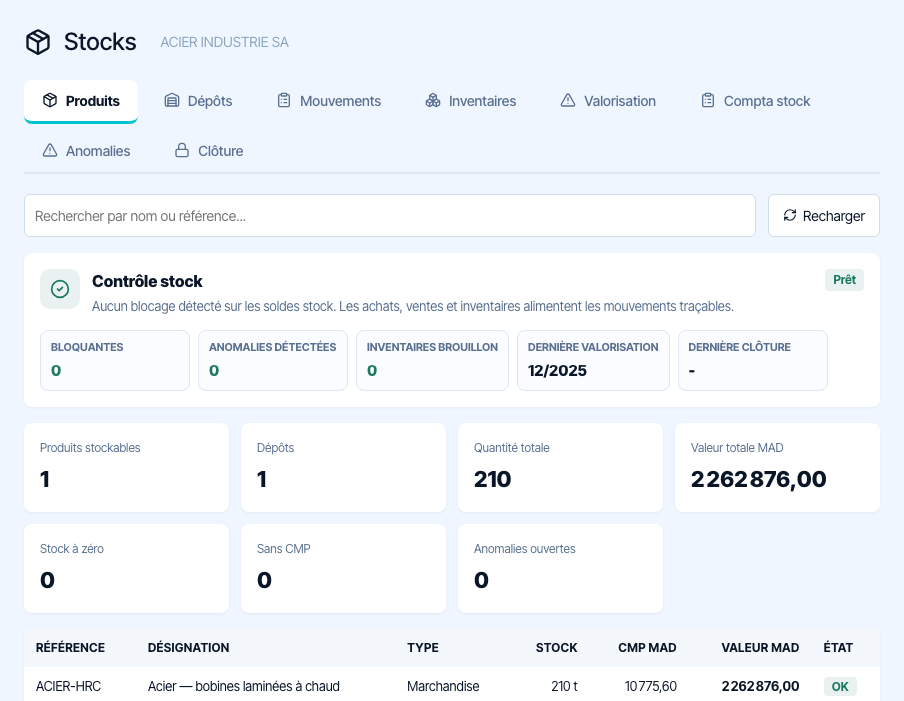Screen dimensions: 904x701
Task: Click the CMP value '10 775,60'
Action: [651, 686]
